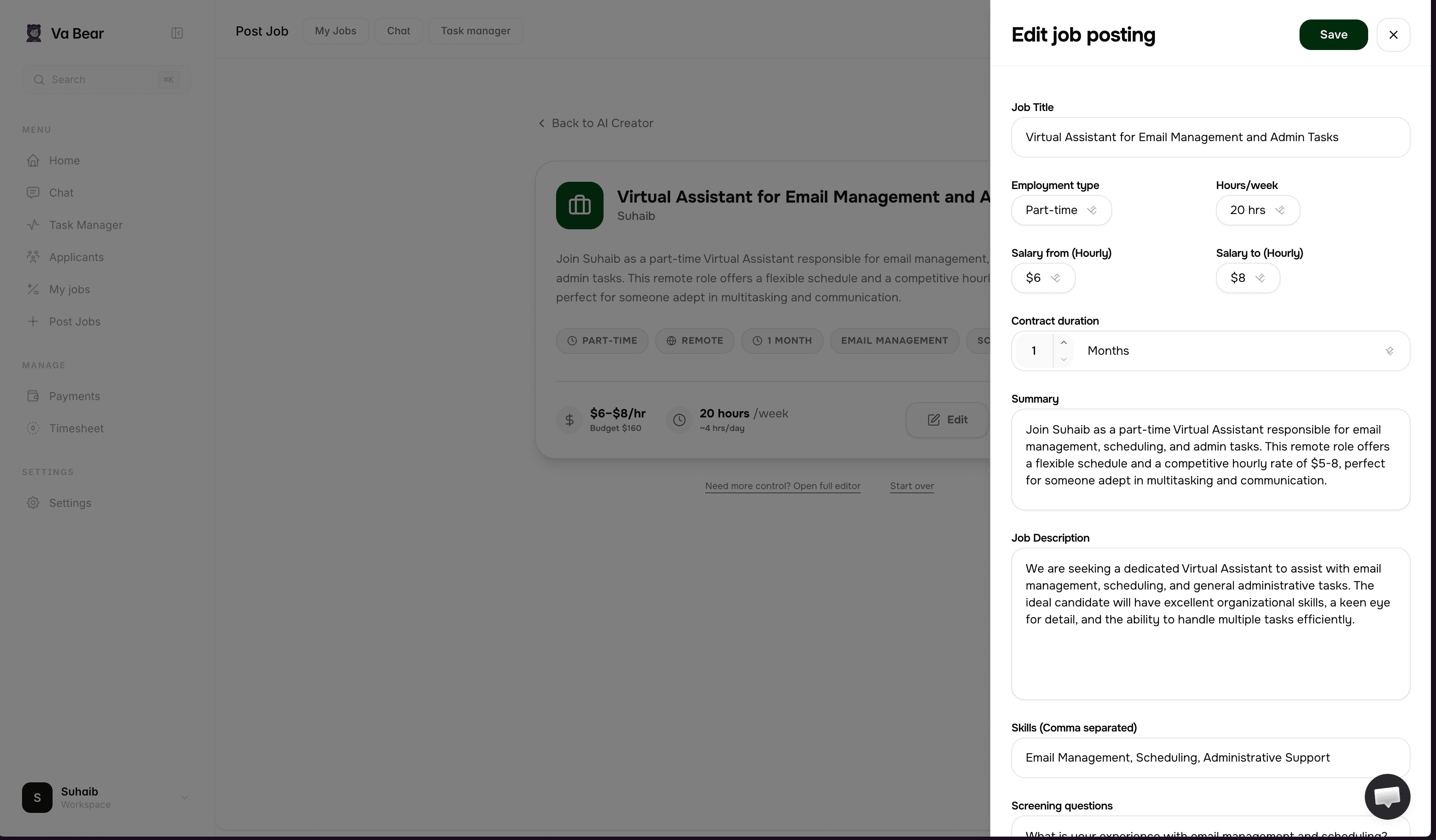Switch to the Chat tab
The width and height of the screenshot is (1436, 840).
point(398,31)
